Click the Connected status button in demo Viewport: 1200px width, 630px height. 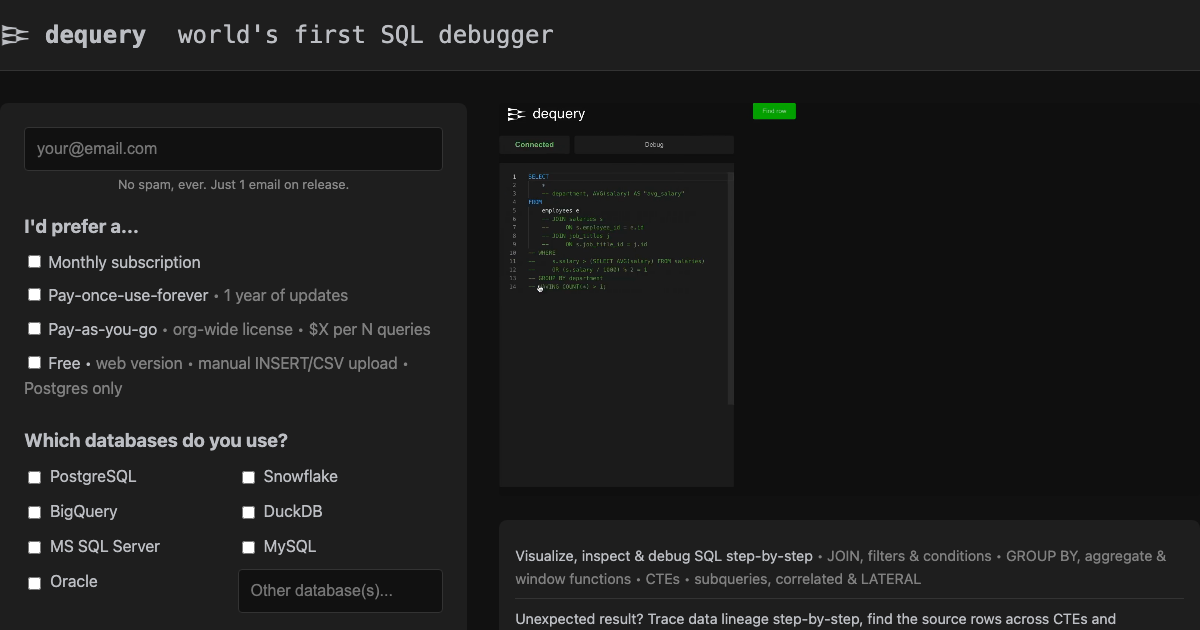(534, 145)
